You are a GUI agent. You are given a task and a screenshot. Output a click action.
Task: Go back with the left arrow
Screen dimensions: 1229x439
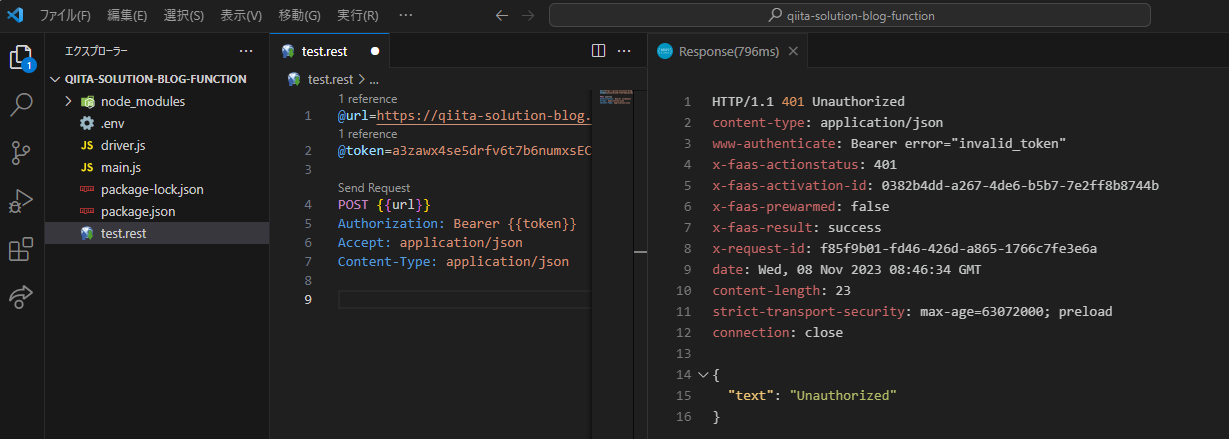[x=502, y=16]
